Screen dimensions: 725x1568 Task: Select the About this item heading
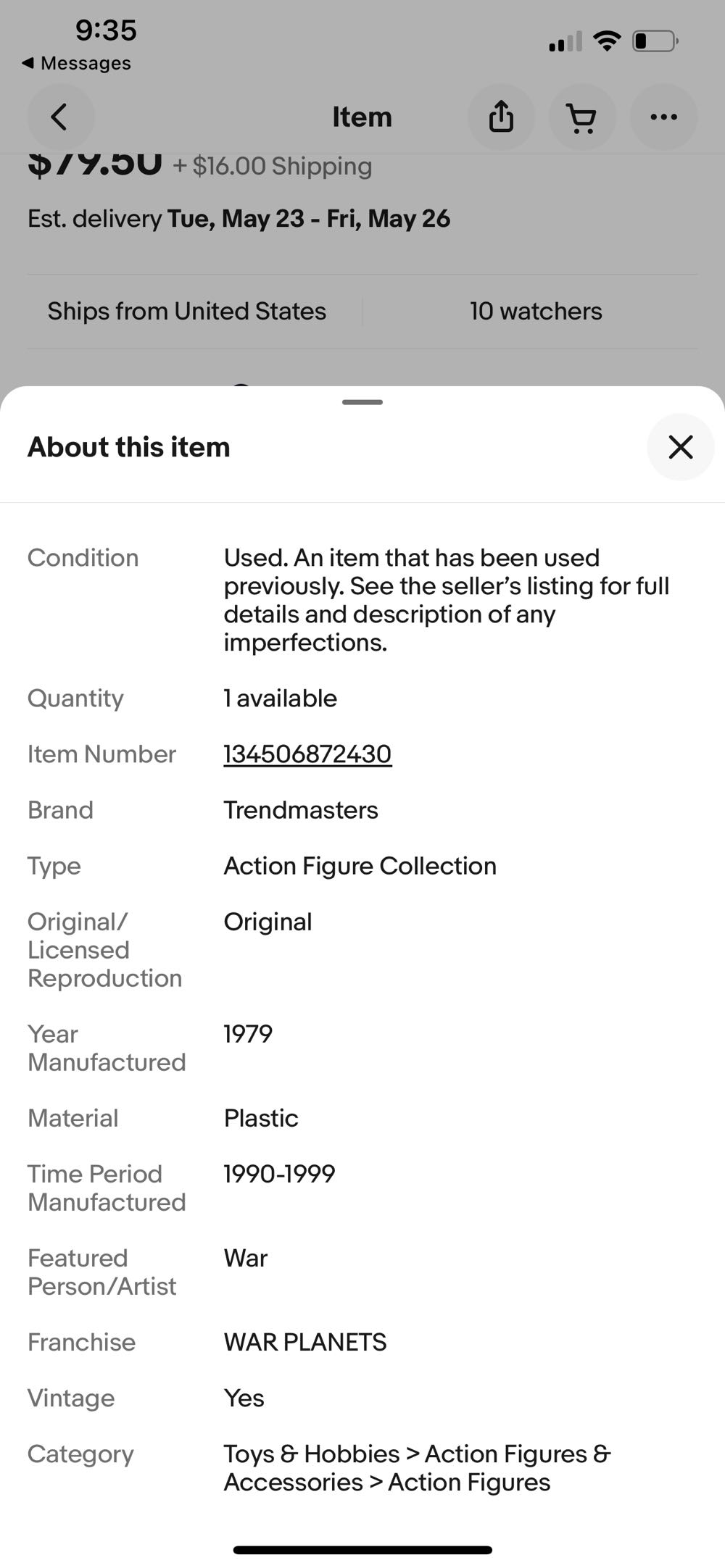pyautogui.click(x=128, y=447)
